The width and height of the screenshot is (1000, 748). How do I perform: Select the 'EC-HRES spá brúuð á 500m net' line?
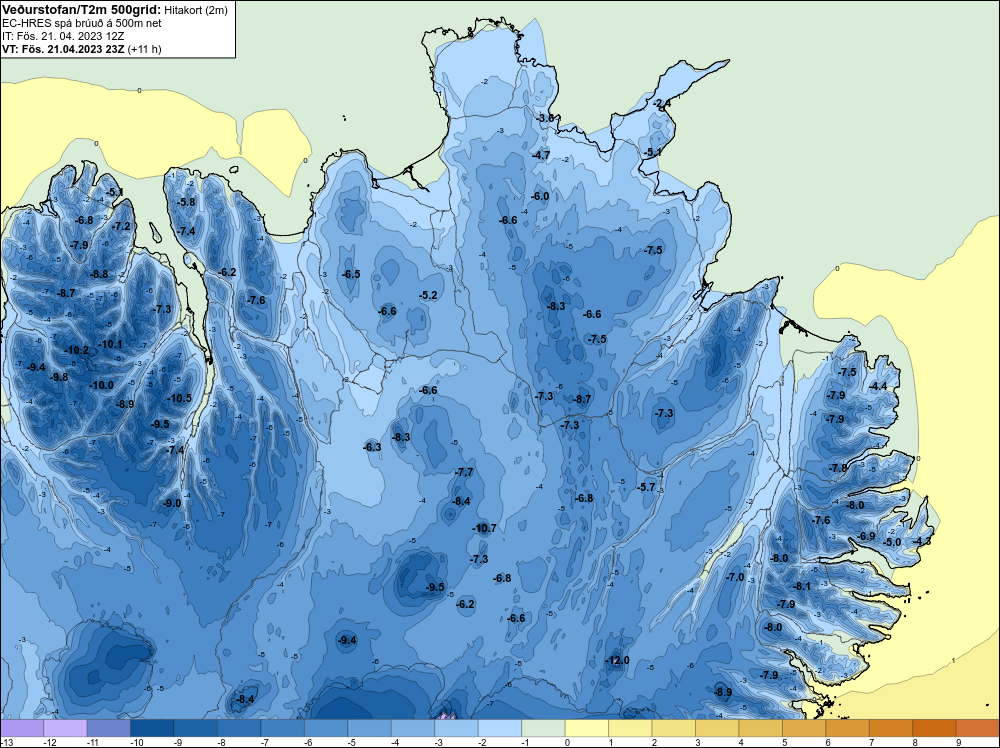pos(82,23)
